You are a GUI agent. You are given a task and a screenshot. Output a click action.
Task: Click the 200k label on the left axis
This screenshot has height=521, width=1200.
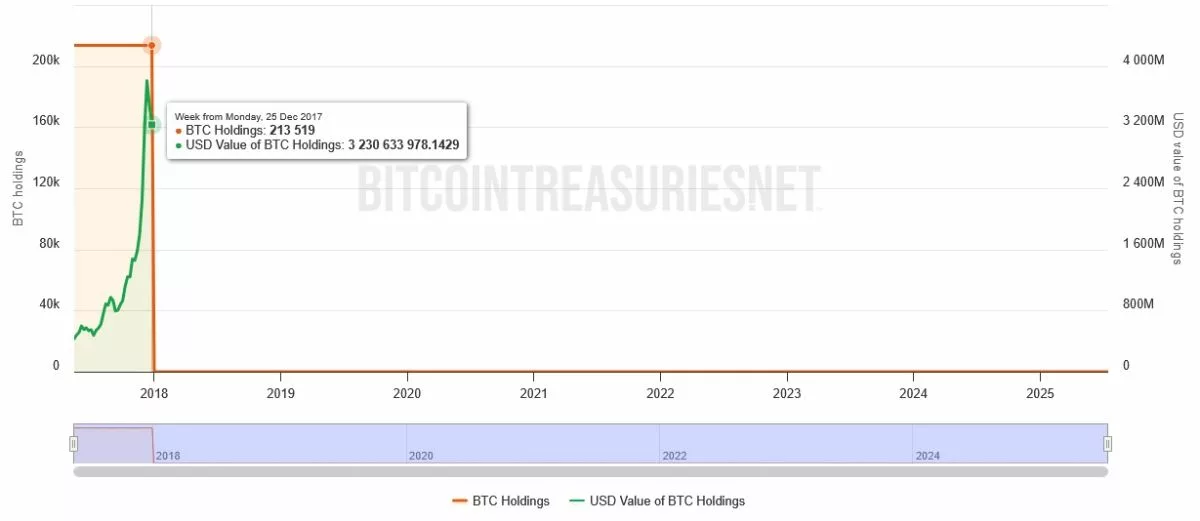click(x=46, y=61)
